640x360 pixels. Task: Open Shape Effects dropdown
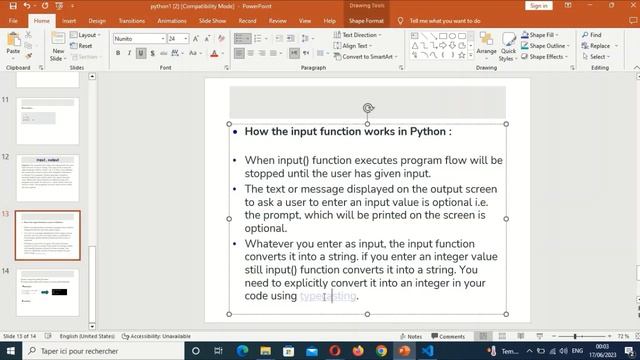click(544, 57)
